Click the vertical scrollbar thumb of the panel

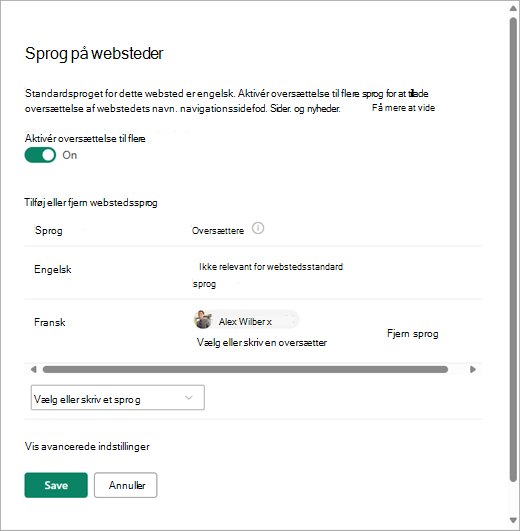tap(513, 249)
